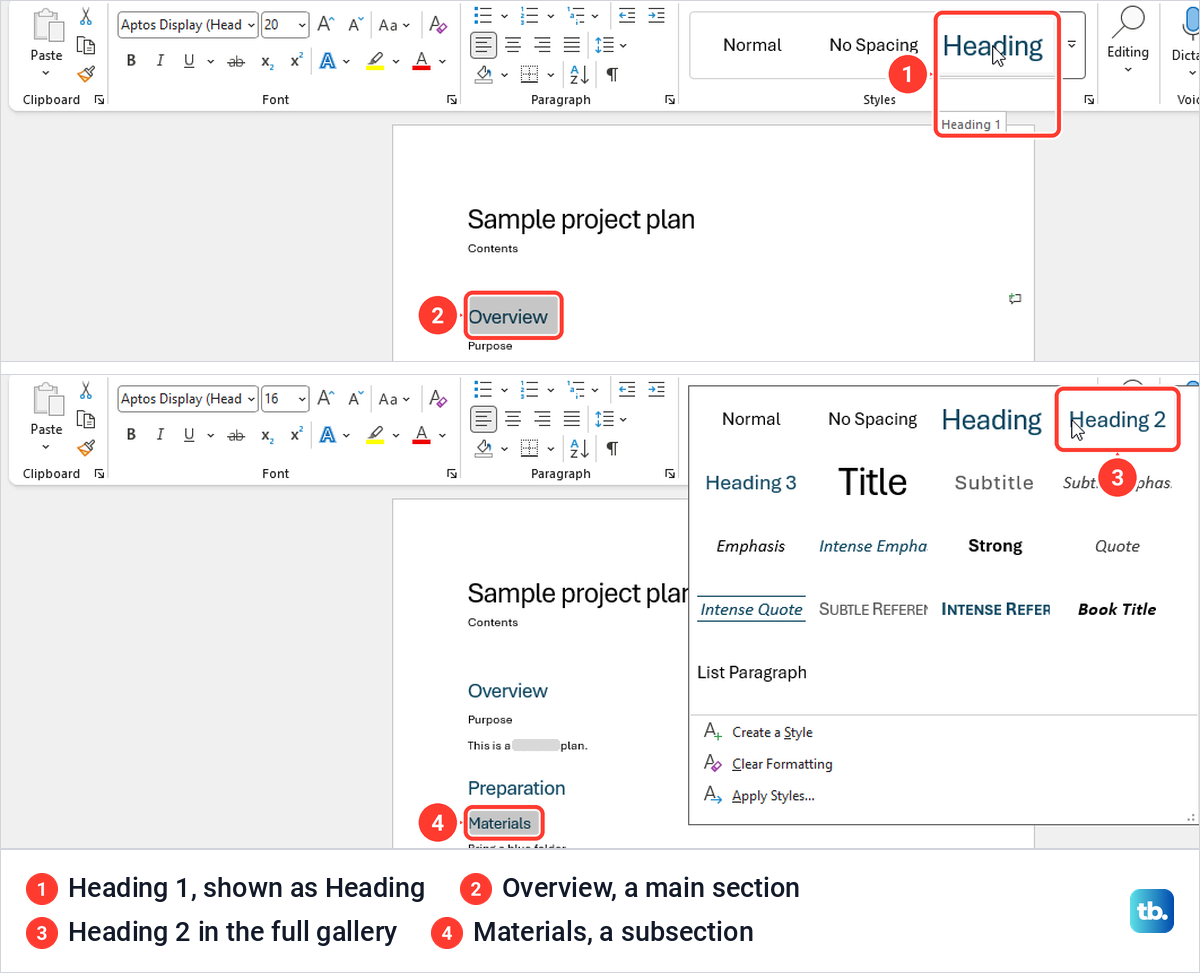
Task: Open the font size dropdown showing 20
Action: (x=301, y=25)
